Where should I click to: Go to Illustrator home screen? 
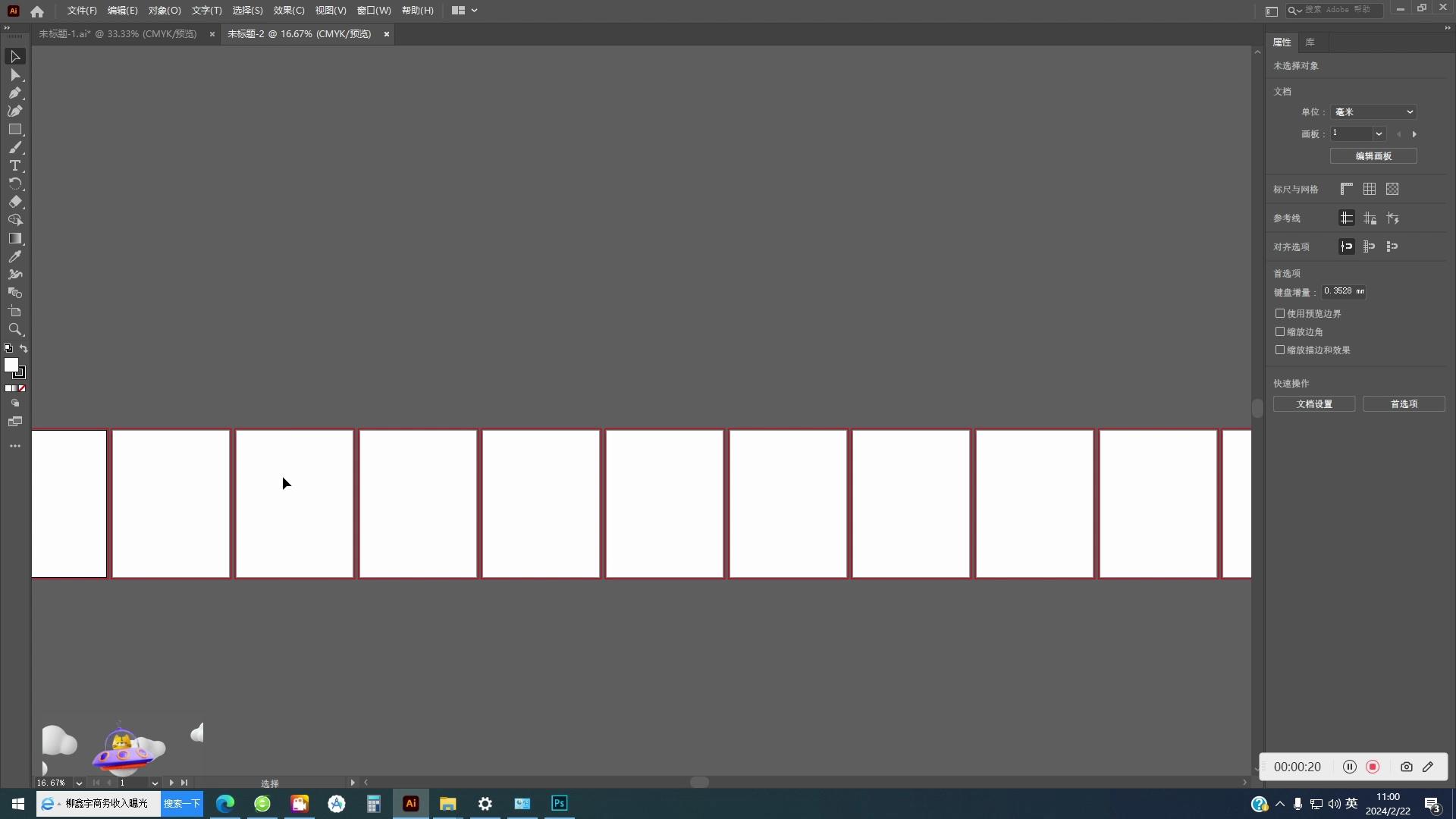click(x=37, y=11)
